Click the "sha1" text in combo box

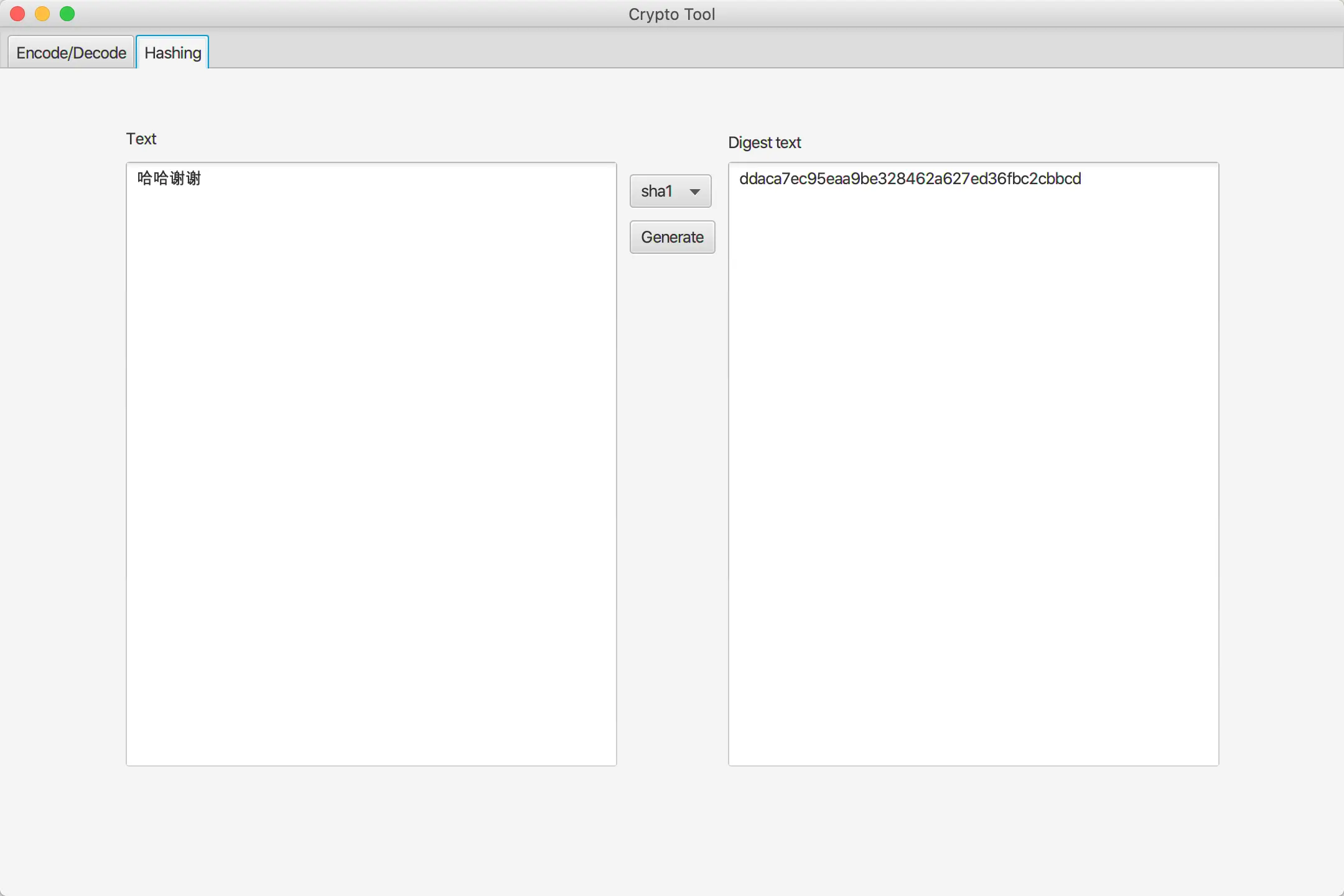[x=656, y=191]
